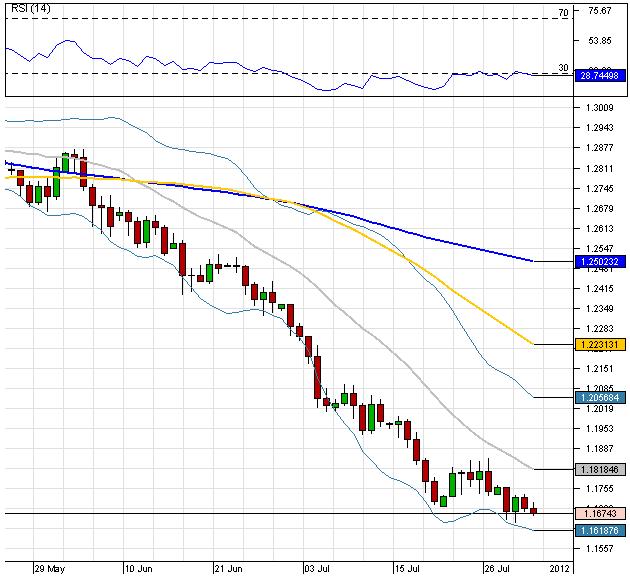This screenshot has height=584, width=630.
Task: Click the RSI 30 oversold level label
Action: [x=563, y=68]
